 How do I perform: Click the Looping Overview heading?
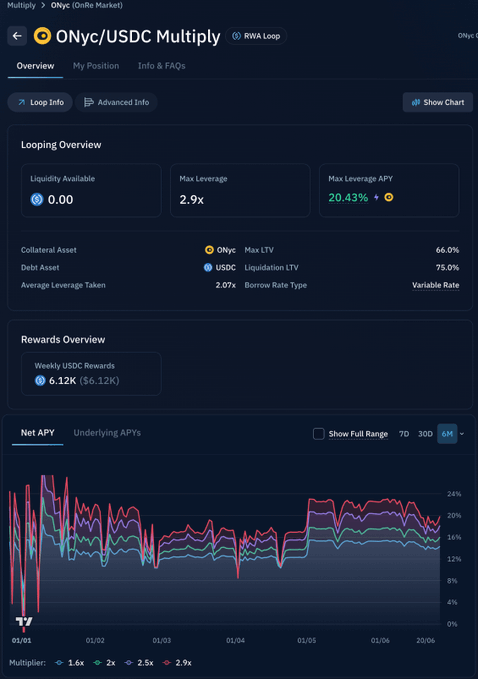tap(61, 145)
